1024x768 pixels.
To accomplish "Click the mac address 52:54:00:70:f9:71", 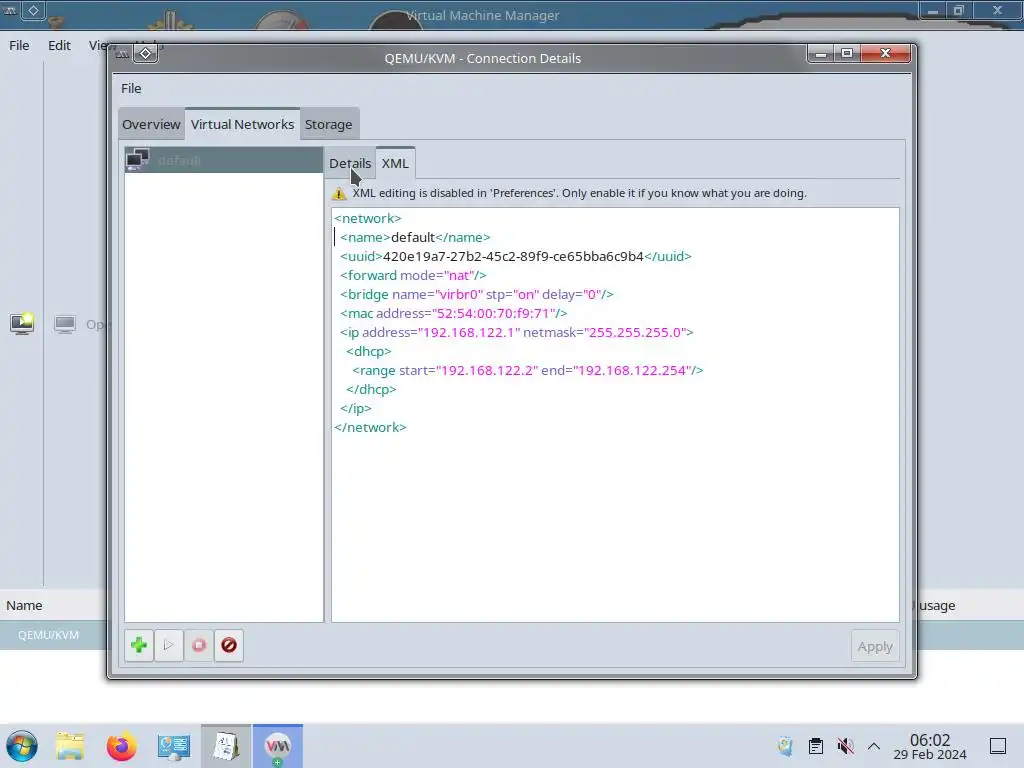I will pyautogui.click(x=494, y=313).
